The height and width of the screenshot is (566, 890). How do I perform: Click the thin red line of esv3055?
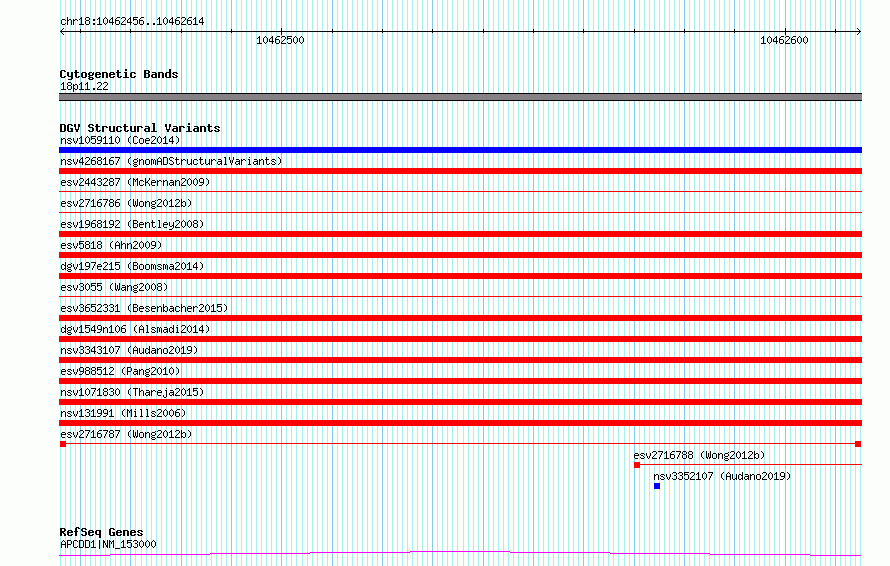(x=460, y=297)
